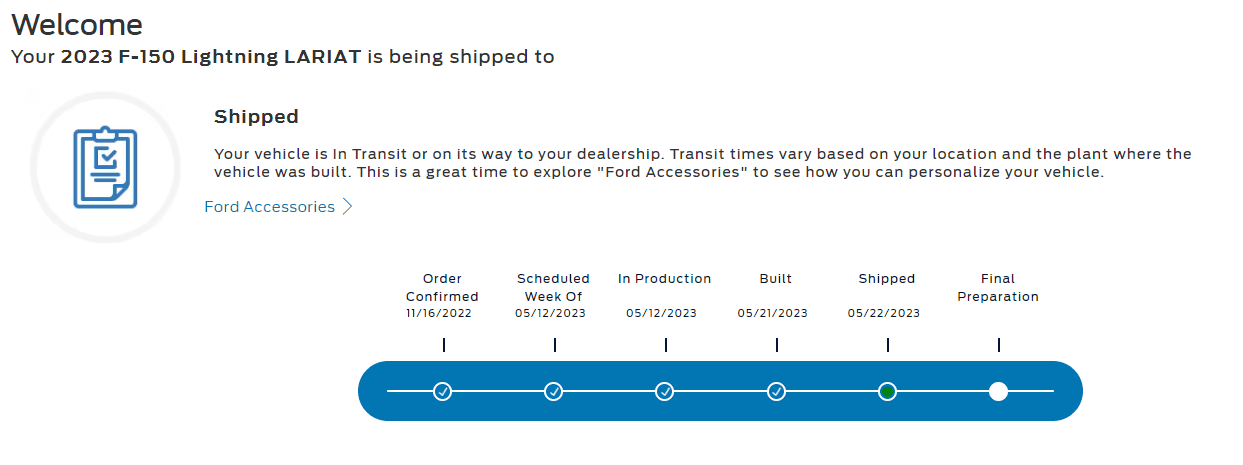Select the Order Confirmed step label
1243x465 pixels.
coord(442,288)
